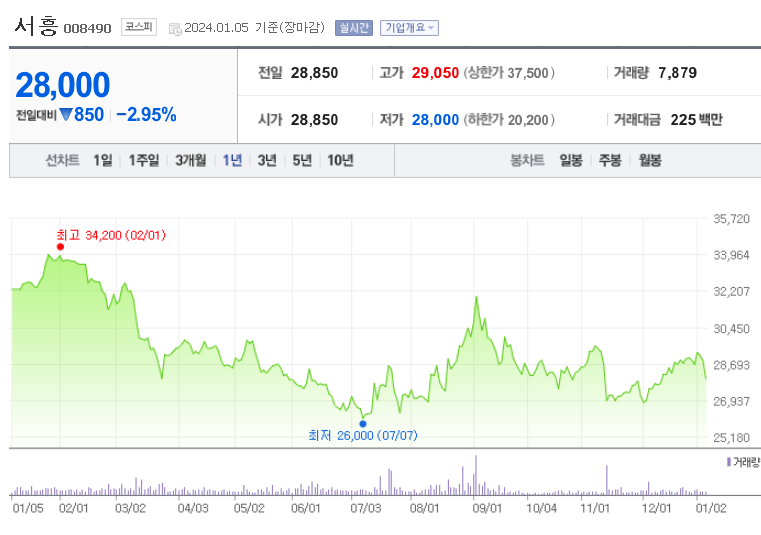
Task: Click the 상한가 37,500 text
Action: pyautogui.click(x=509, y=73)
